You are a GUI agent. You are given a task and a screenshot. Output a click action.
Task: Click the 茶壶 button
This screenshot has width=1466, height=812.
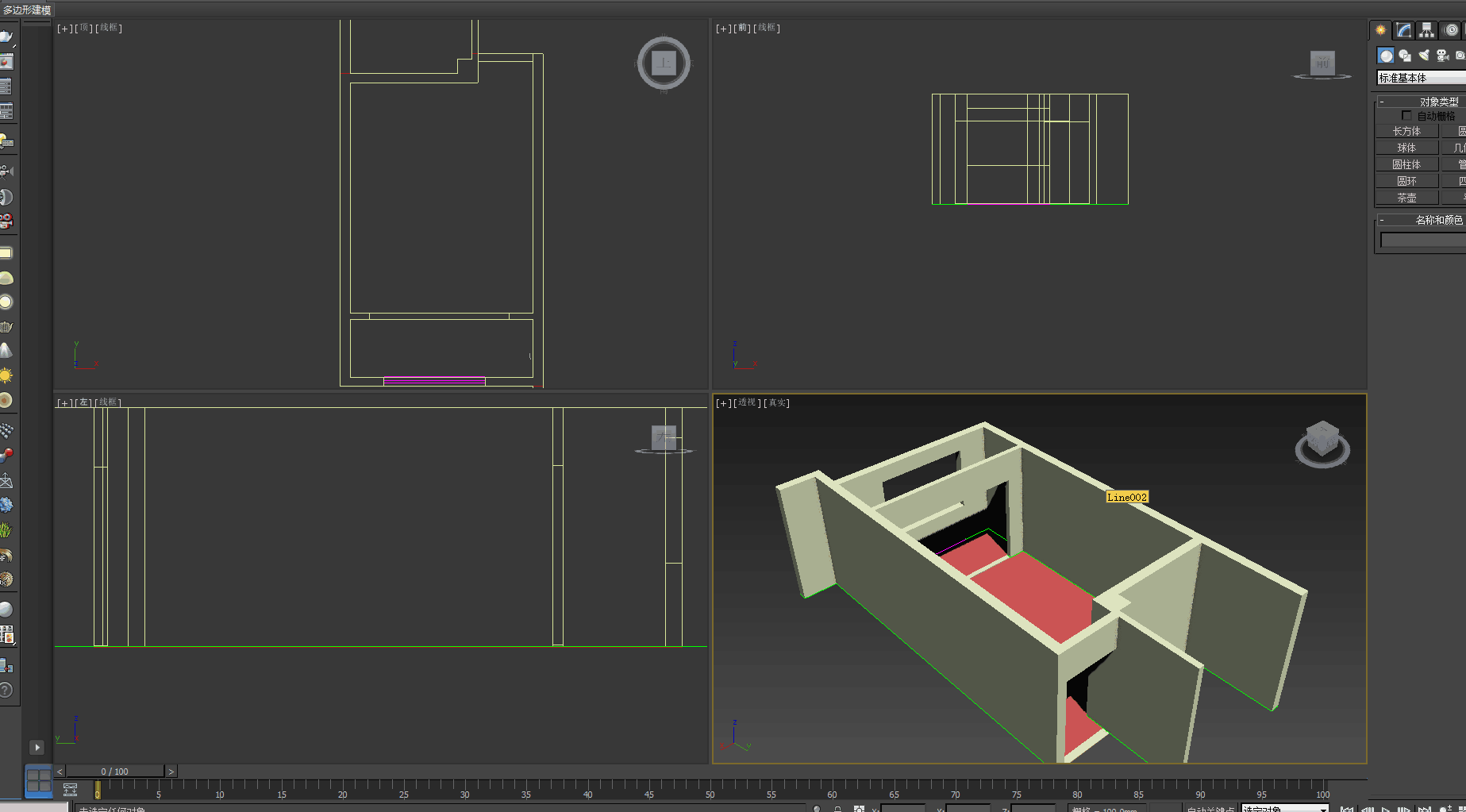[x=1406, y=198]
